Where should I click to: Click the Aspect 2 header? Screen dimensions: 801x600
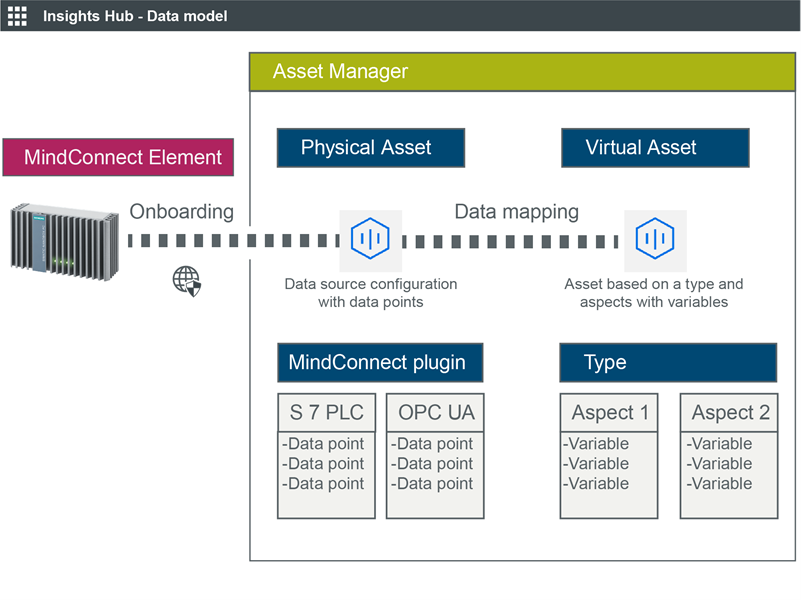click(x=729, y=413)
